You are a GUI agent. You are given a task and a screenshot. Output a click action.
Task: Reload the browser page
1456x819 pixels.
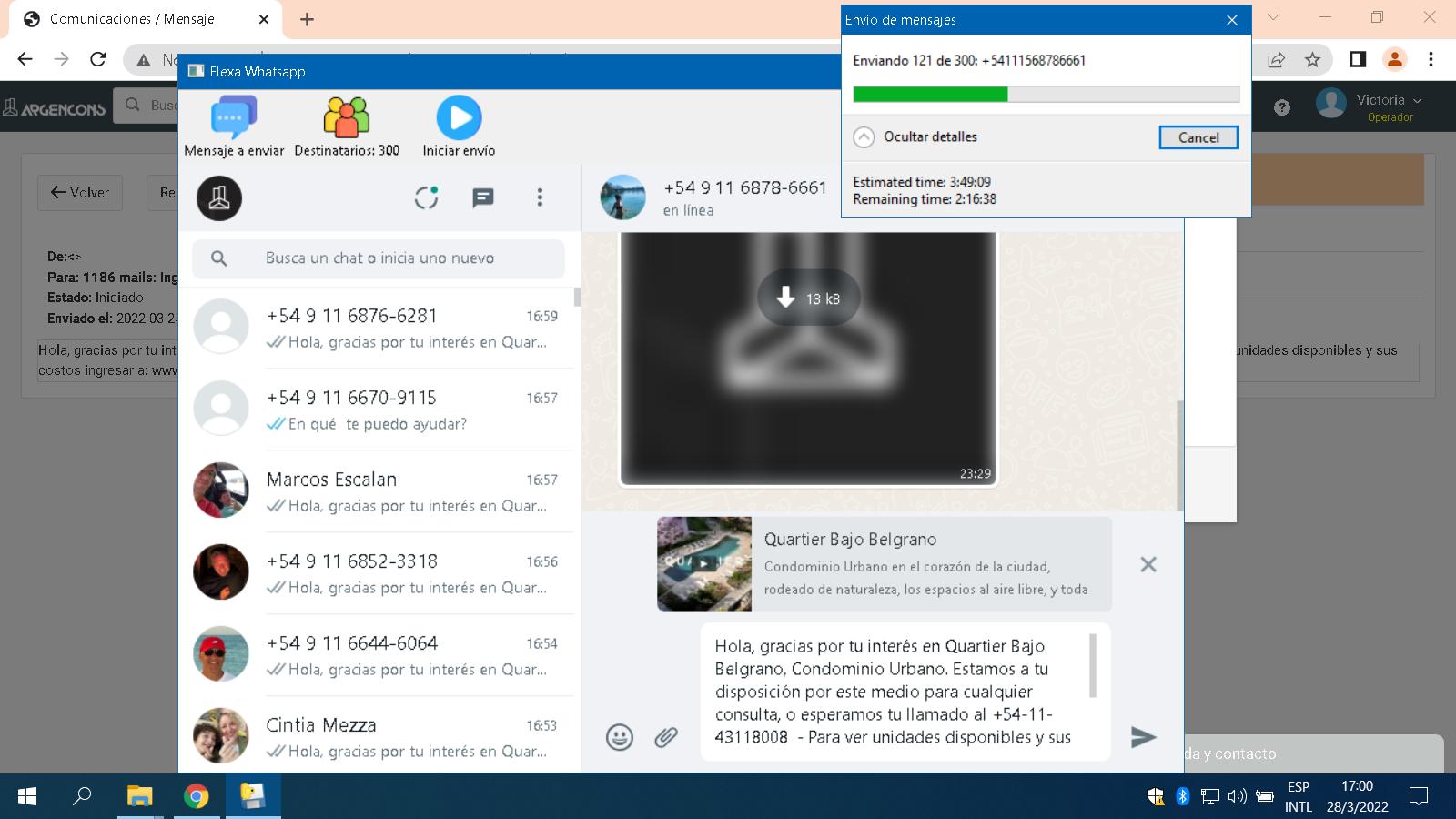[97, 59]
